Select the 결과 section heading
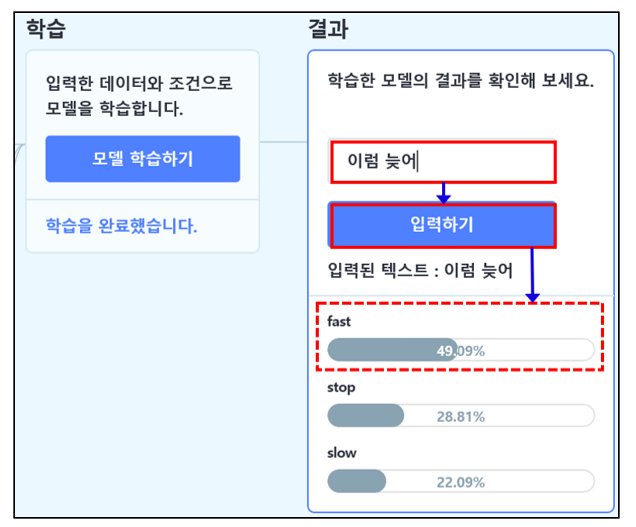 328,29
